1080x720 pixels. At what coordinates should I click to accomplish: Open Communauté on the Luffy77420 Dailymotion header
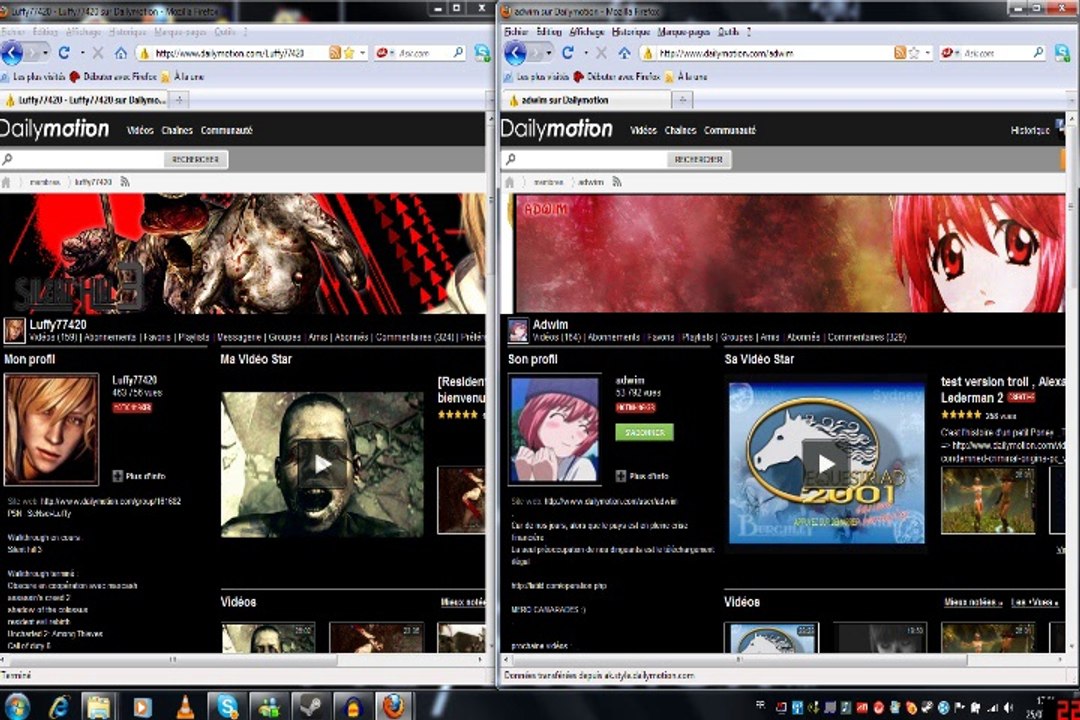227,130
